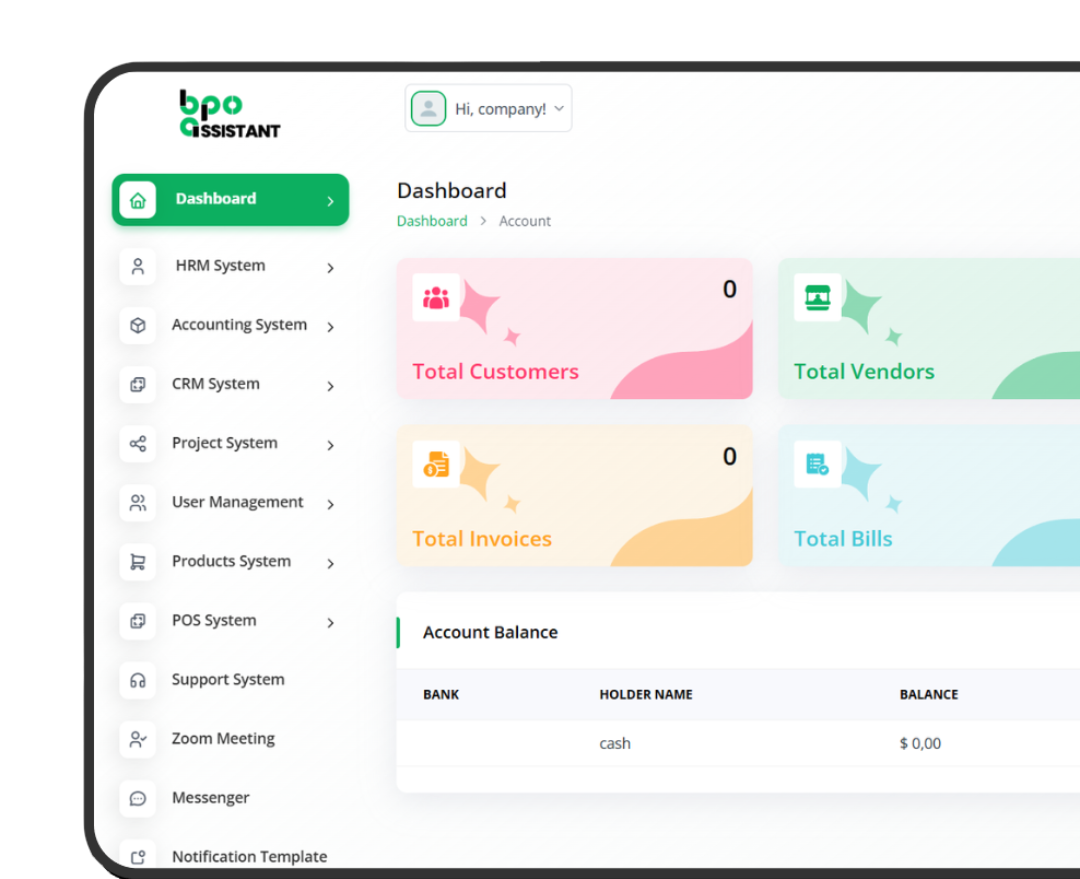Expand the POS System submenu chevron
Viewport: 1080px width, 879px height.
(x=331, y=622)
